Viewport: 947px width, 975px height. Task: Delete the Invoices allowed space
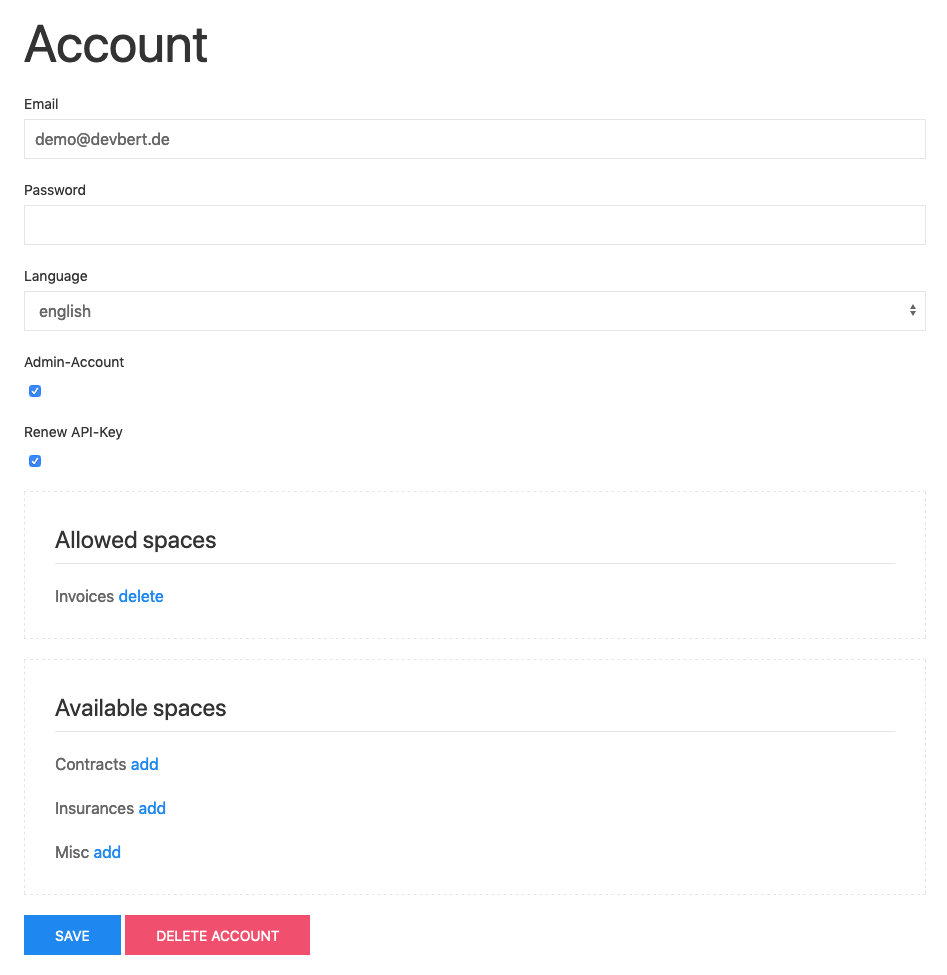tap(141, 596)
